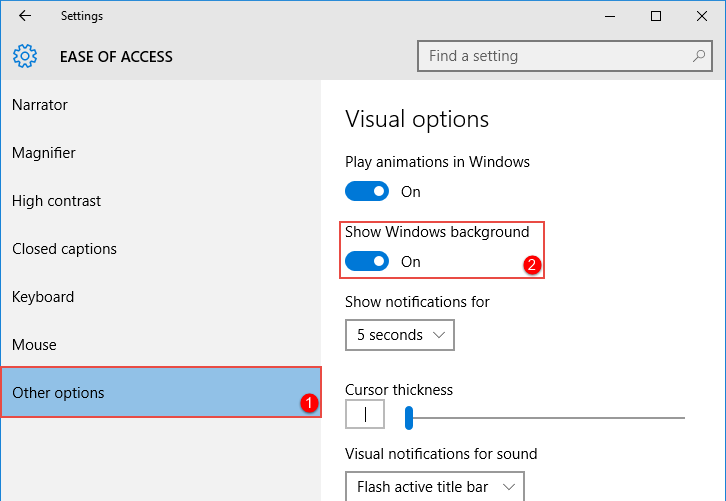726x501 pixels.
Task: Toggle Play animations in Windows switch
Action: [x=367, y=191]
